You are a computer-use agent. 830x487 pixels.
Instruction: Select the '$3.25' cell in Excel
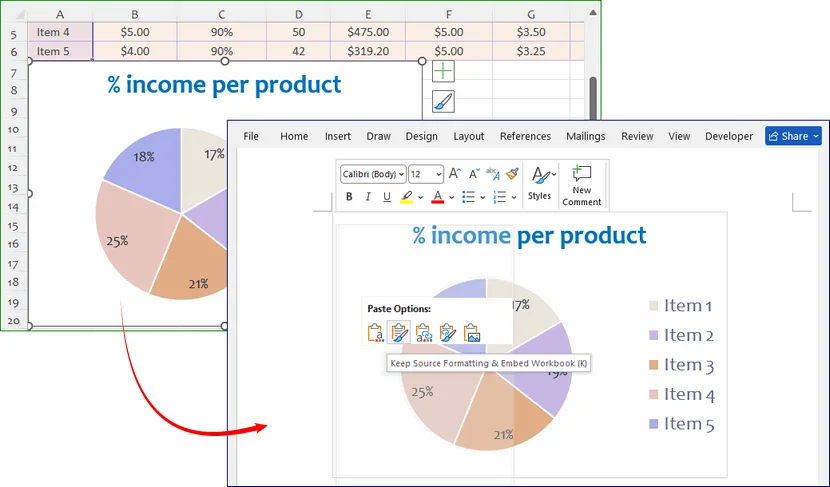pyautogui.click(x=531, y=51)
